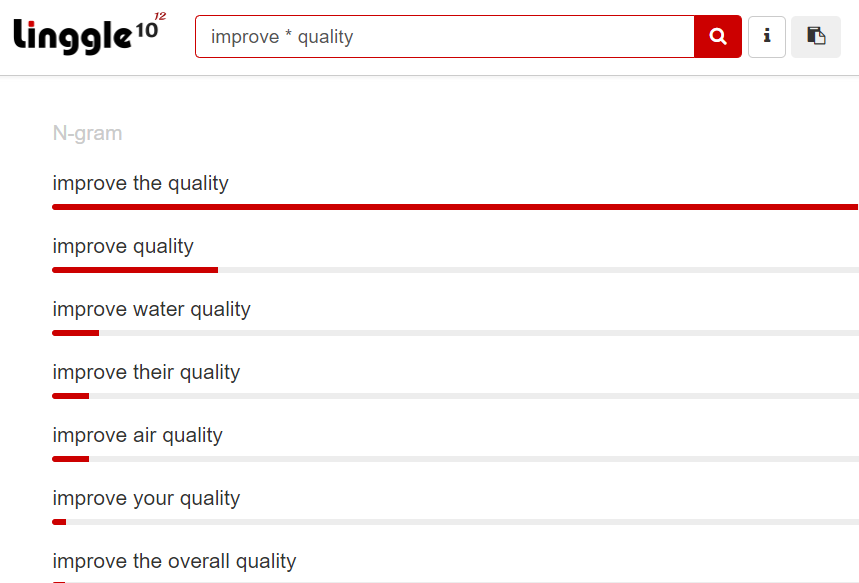
Task: Click inside the search query field
Action: coord(445,37)
